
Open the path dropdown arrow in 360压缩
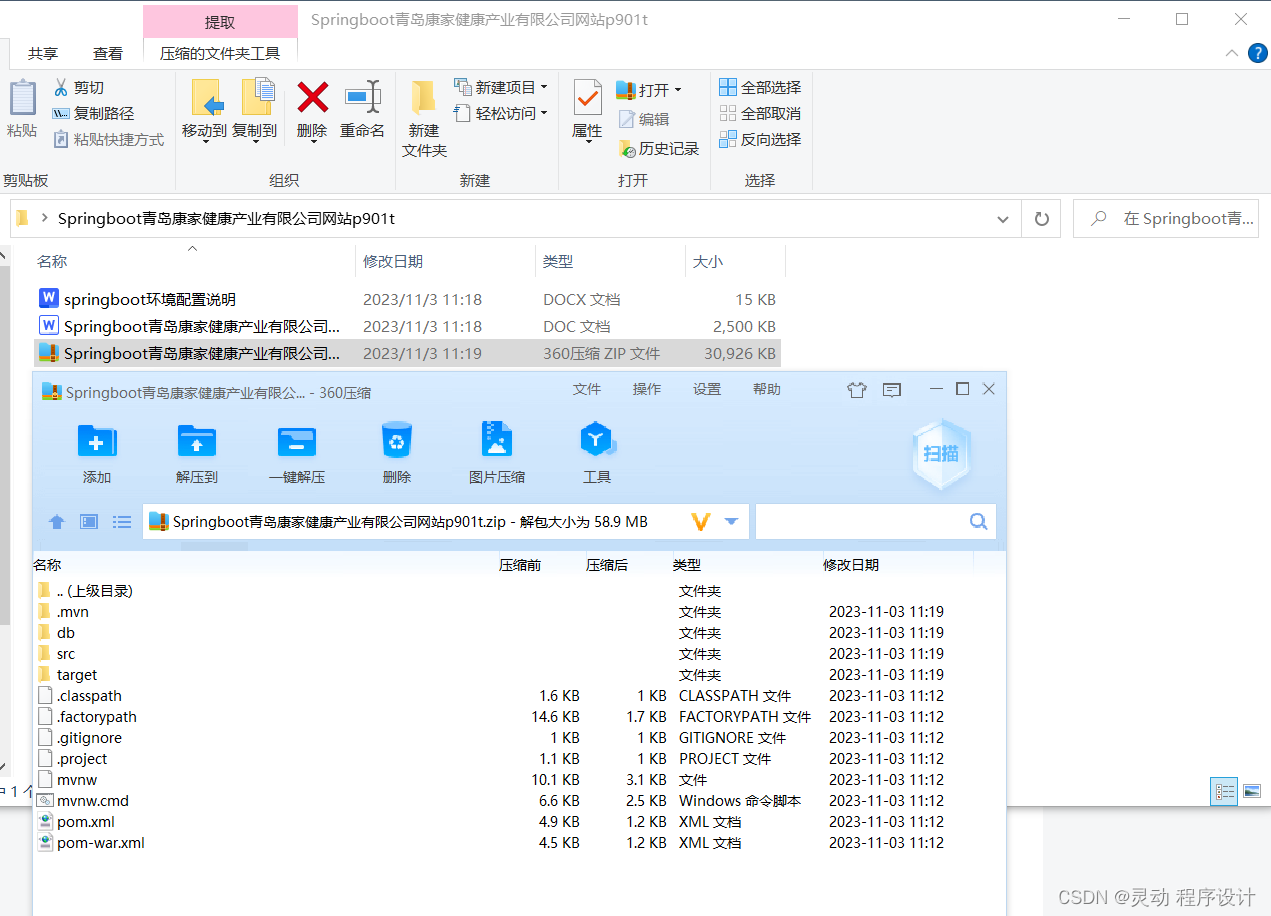[731, 522]
